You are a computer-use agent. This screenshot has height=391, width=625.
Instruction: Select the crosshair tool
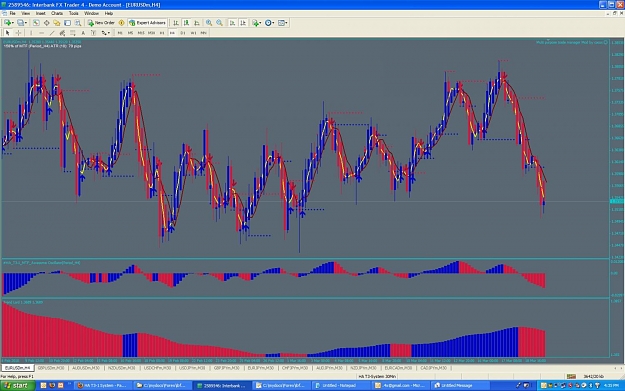pyautogui.click(x=18, y=33)
